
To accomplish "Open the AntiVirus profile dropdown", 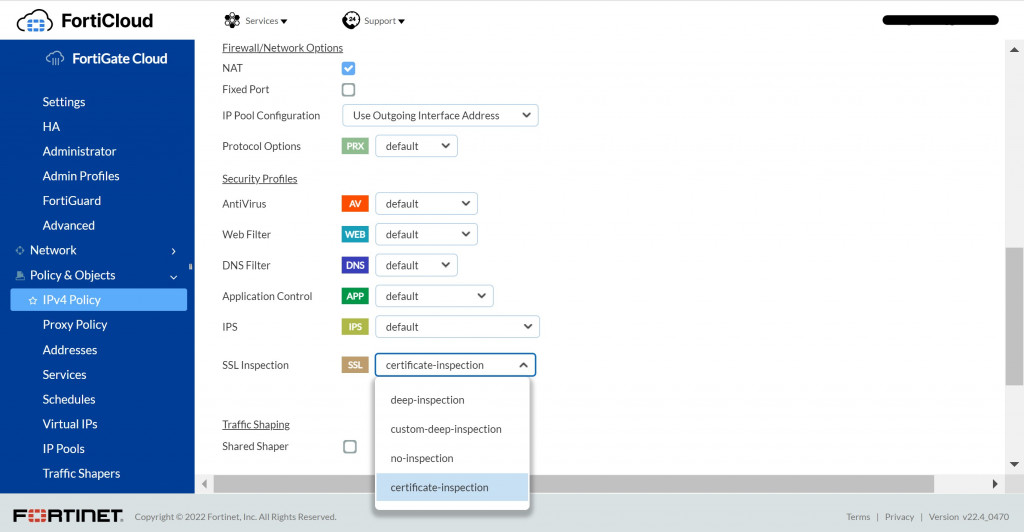I will point(426,204).
